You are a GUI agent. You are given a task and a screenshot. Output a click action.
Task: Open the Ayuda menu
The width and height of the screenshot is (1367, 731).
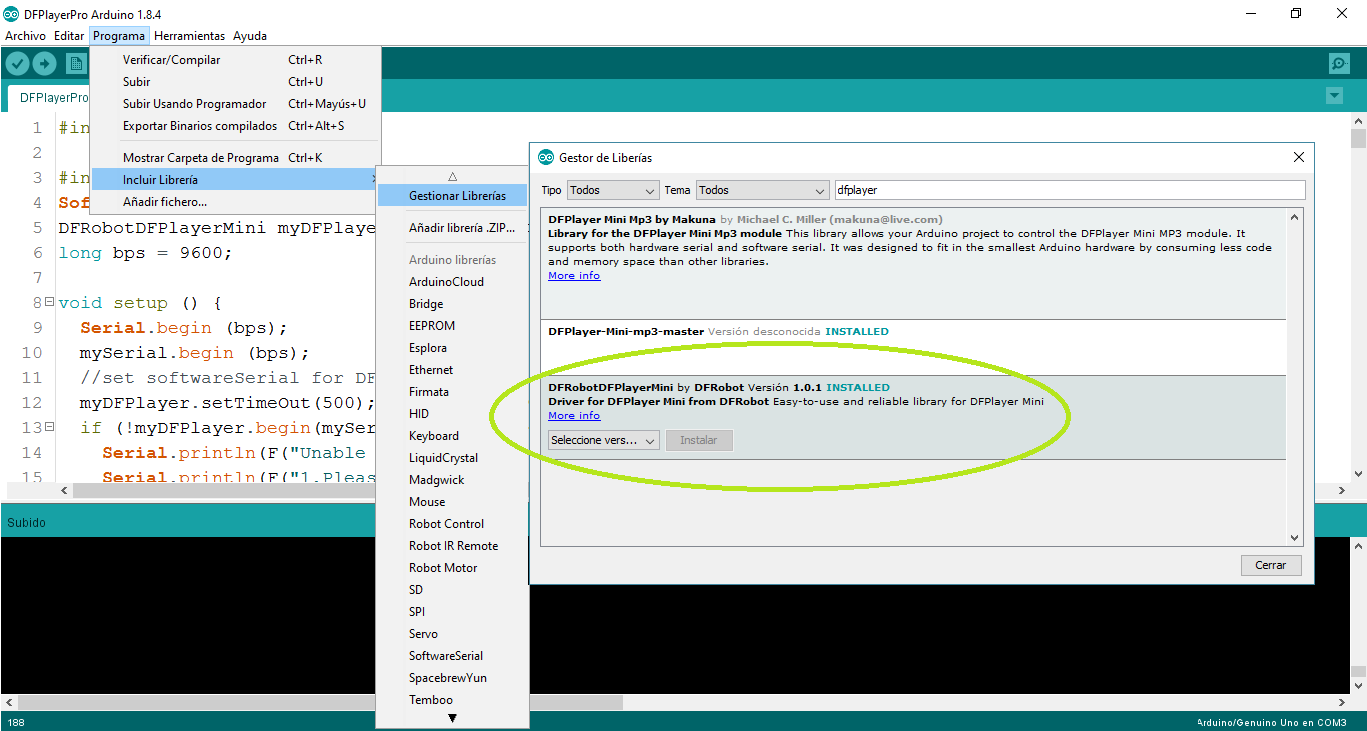click(x=250, y=36)
